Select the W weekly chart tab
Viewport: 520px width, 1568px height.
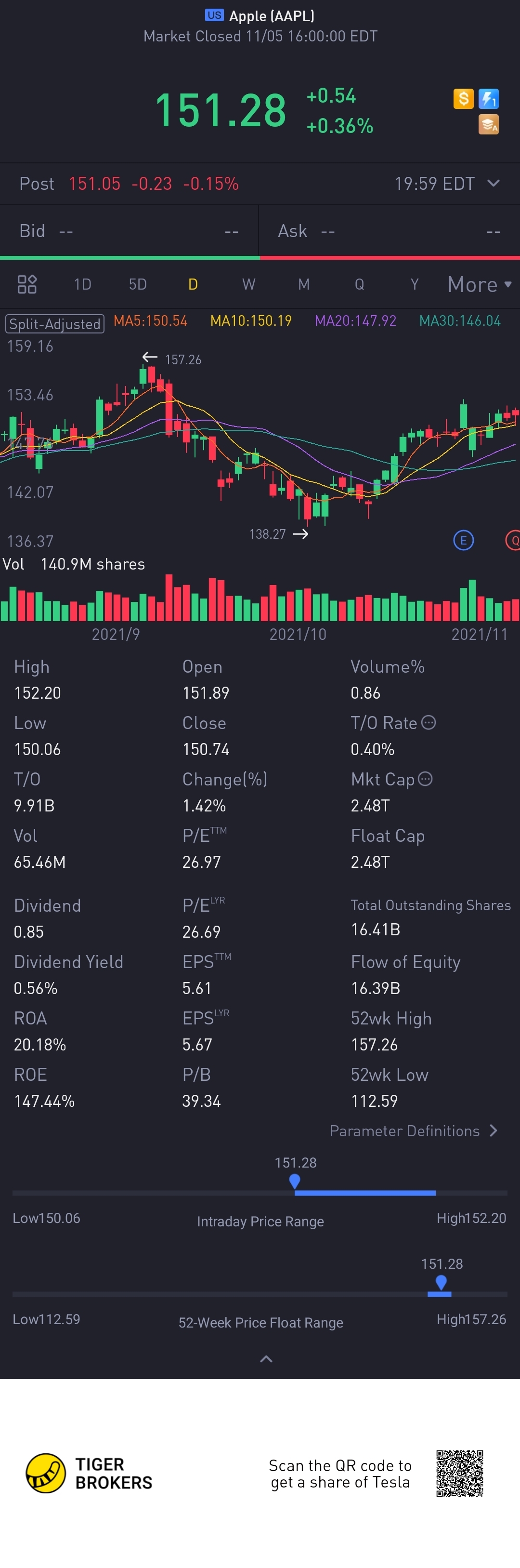(x=248, y=284)
